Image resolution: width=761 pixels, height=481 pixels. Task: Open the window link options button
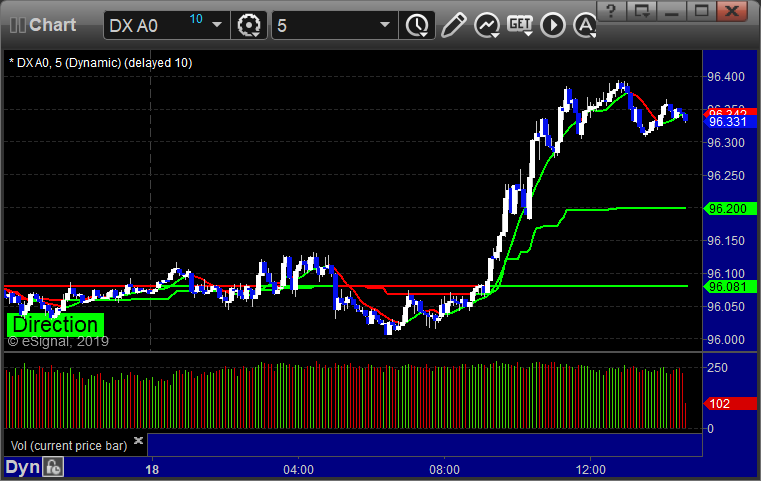pos(643,10)
